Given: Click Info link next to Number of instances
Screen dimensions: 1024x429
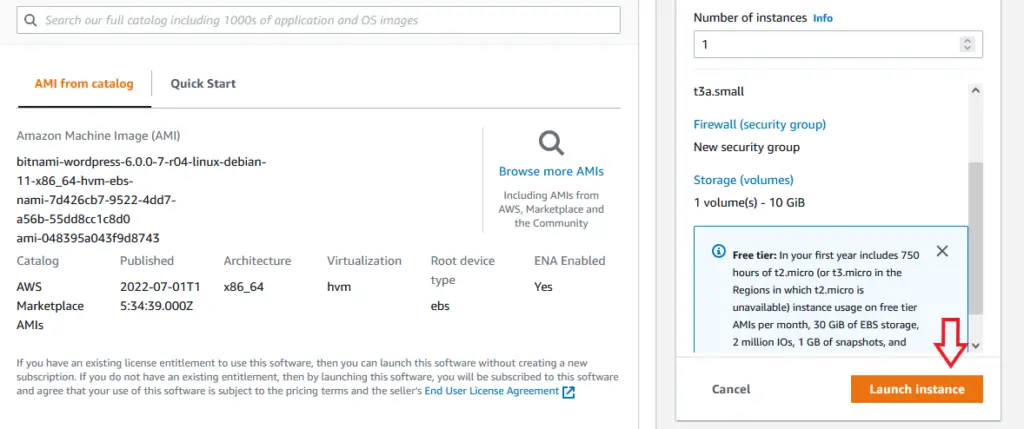Looking at the screenshot, I should 823,18.
